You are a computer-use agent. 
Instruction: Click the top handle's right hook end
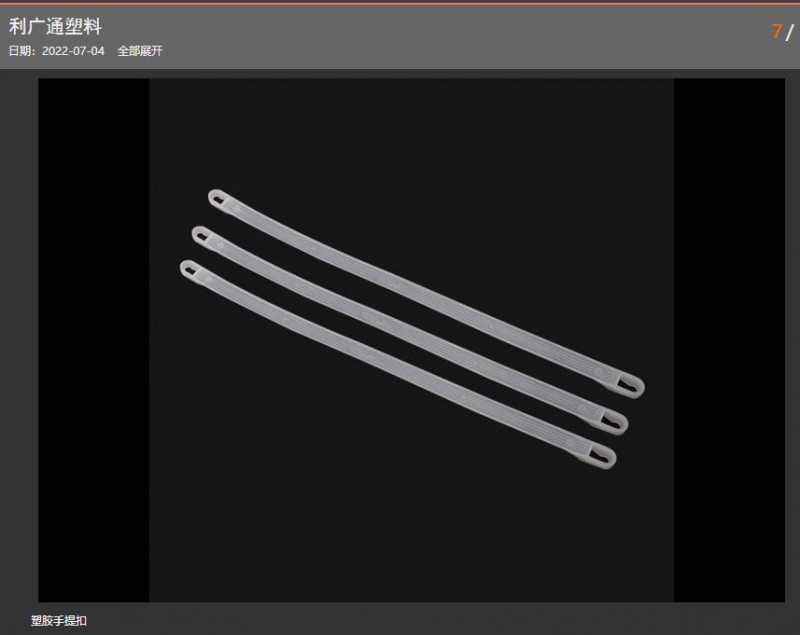tap(630, 385)
